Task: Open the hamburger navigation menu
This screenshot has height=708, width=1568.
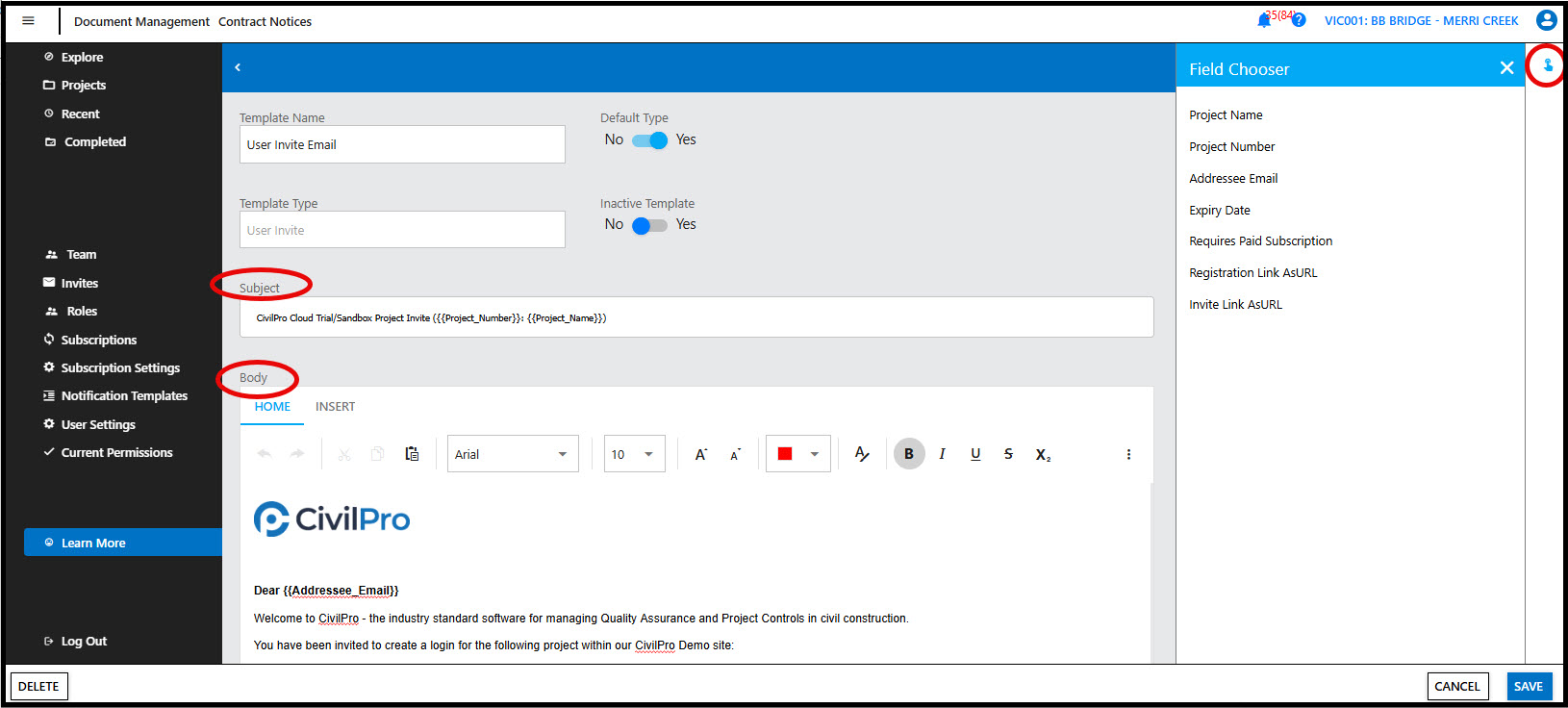Action: (x=28, y=20)
